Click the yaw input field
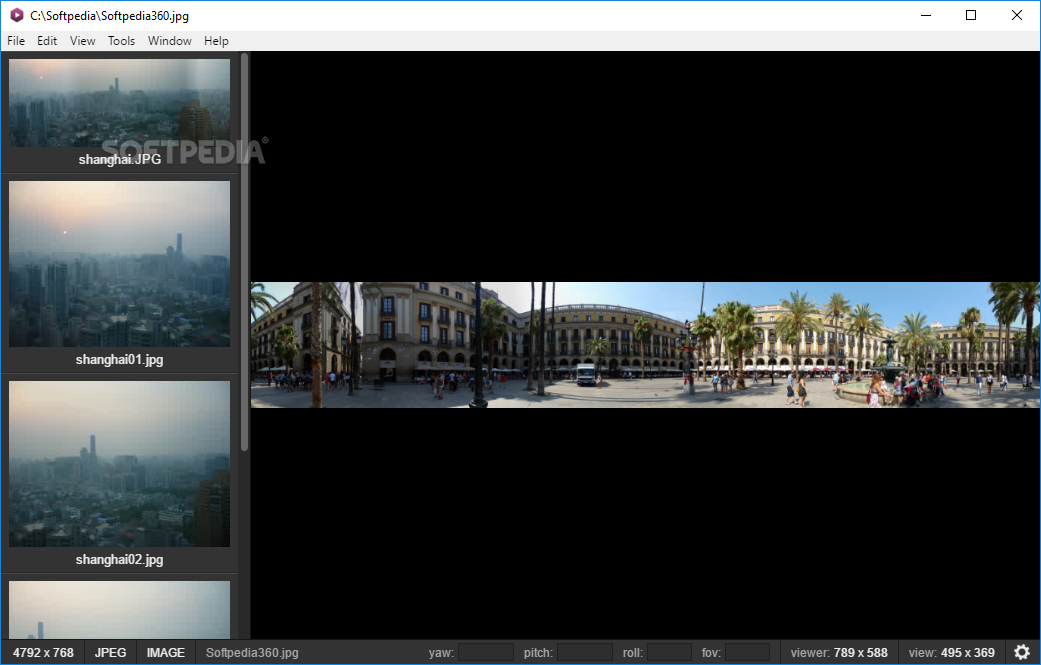The width and height of the screenshot is (1041, 665). [486, 652]
